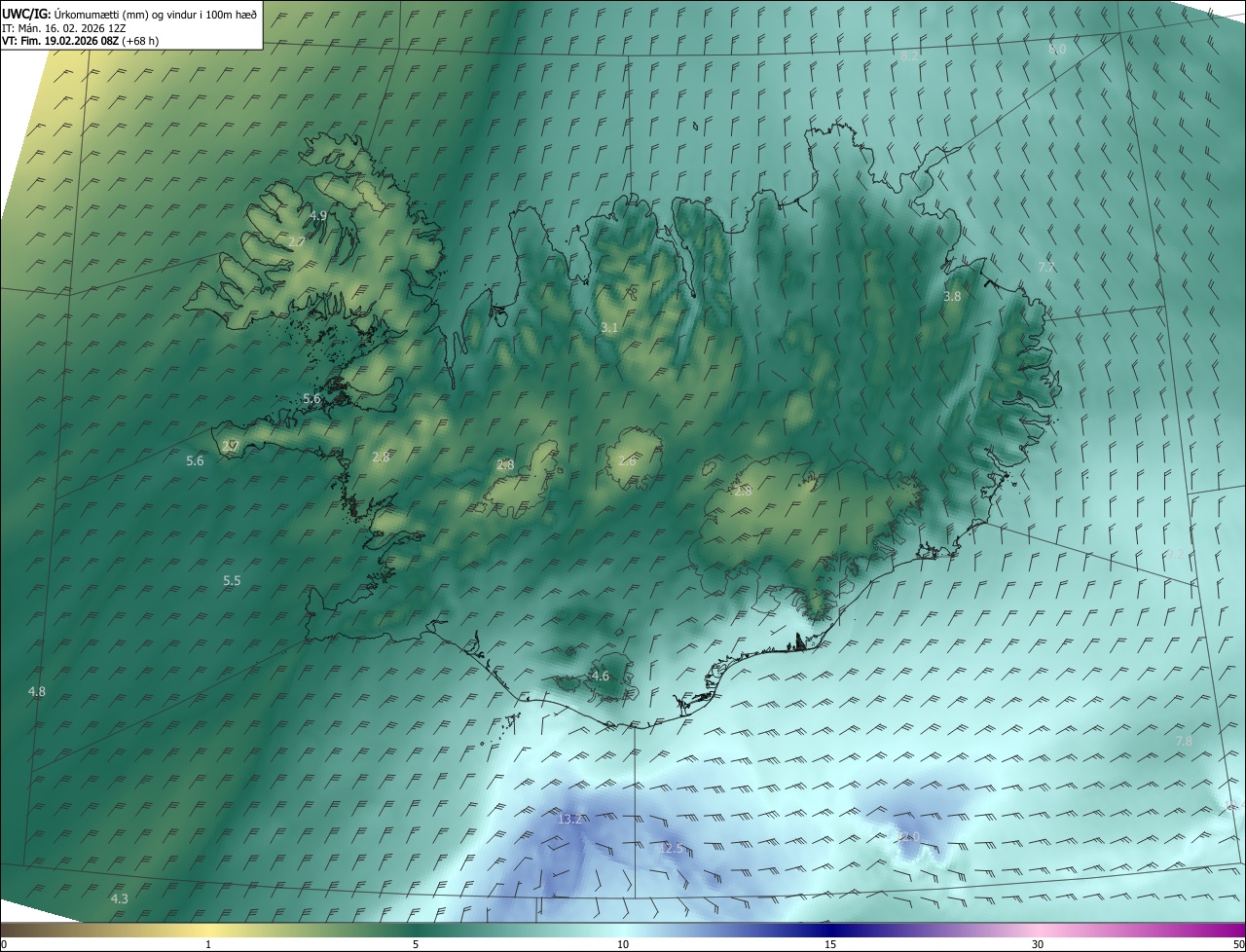Click the 30 tick on the color scale

[1038, 944]
